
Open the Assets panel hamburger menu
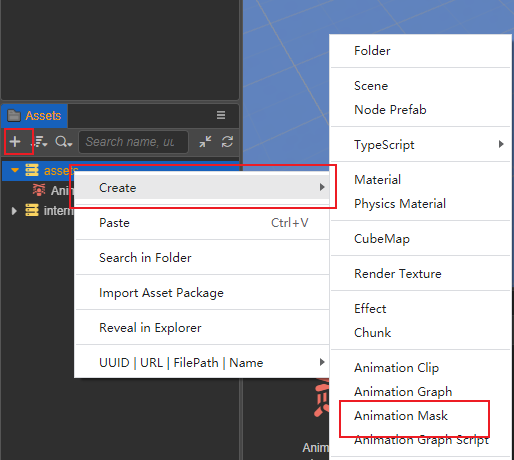[221, 115]
